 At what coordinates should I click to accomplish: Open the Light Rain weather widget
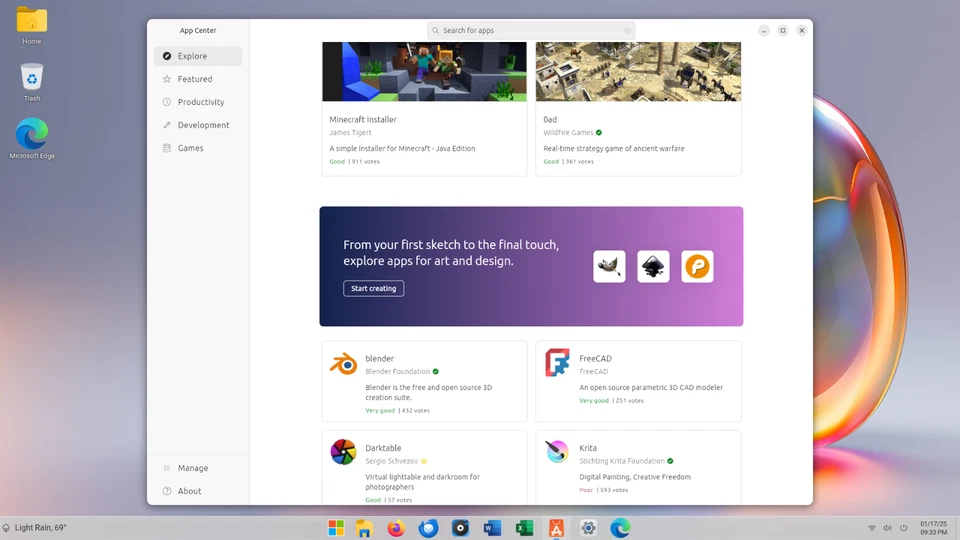(x=34, y=528)
